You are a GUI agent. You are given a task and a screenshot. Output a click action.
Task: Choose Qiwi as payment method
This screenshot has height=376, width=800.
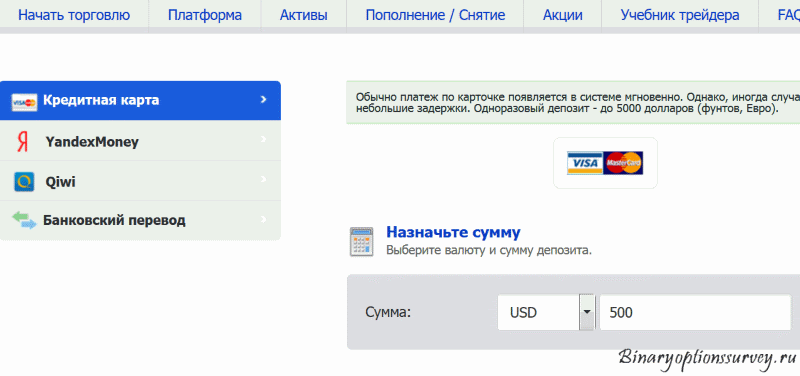pos(140,181)
